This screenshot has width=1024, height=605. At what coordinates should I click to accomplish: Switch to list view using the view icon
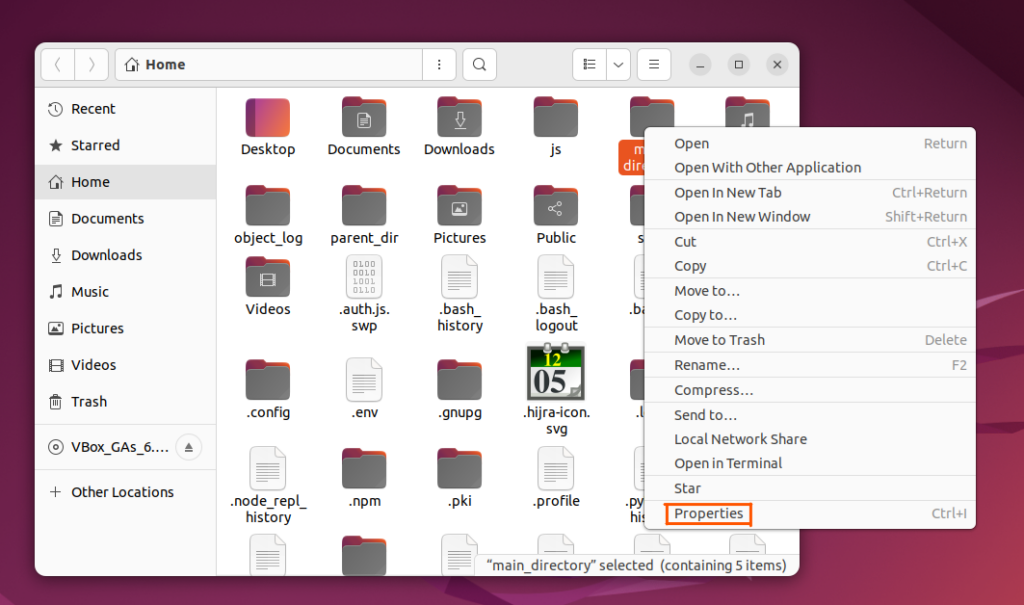pos(590,64)
